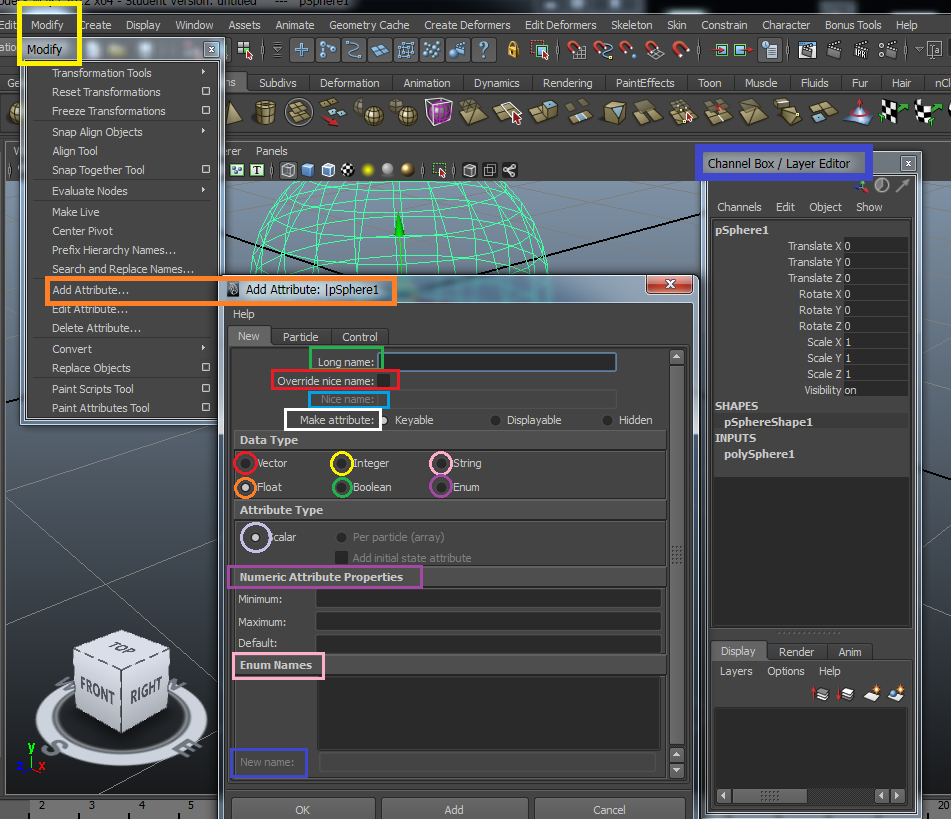This screenshot has height=819, width=951.
Task: Click the purple cube shelf icon
Action: 438,113
